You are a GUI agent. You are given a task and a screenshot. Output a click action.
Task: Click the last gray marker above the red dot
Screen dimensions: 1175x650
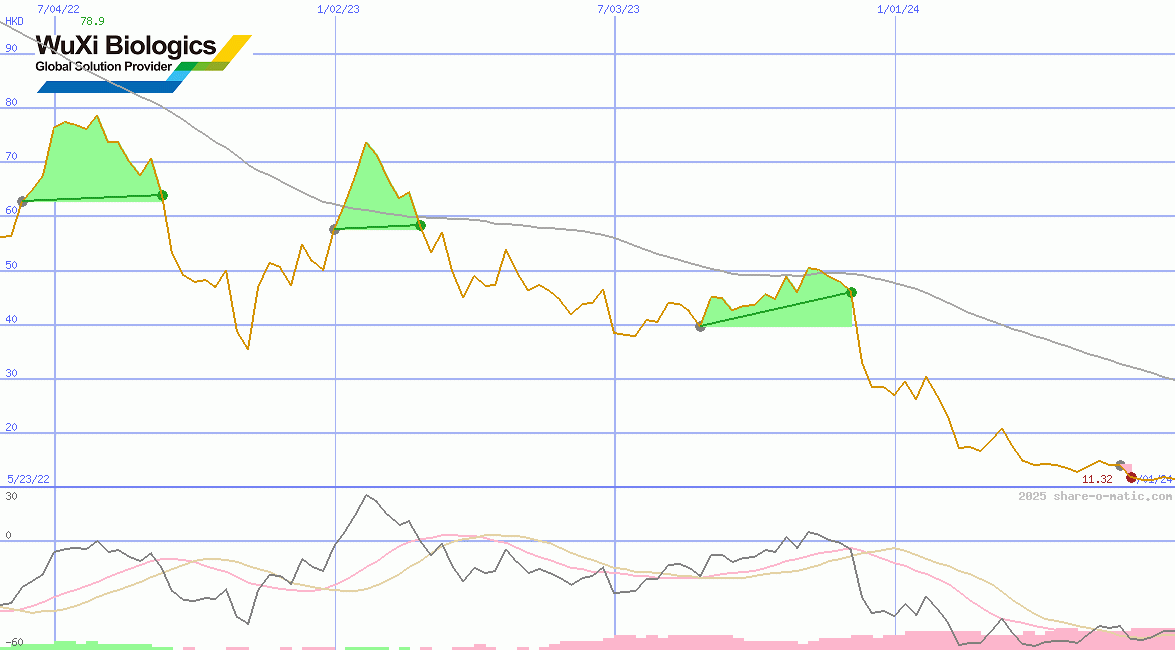pyautogui.click(x=1120, y=466)
